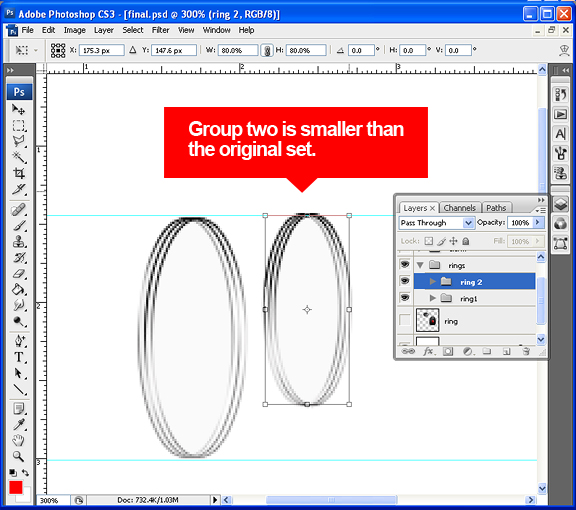Click the red foreground color swatch

click(x=16, y=488)
